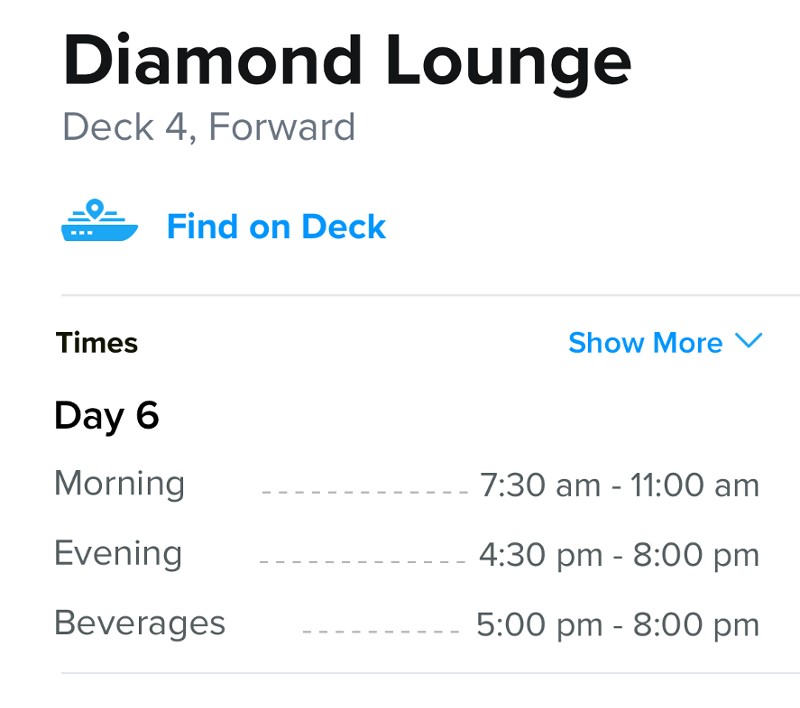
Task: Click the Diamond Lounge title
Action: click(346, 62)
